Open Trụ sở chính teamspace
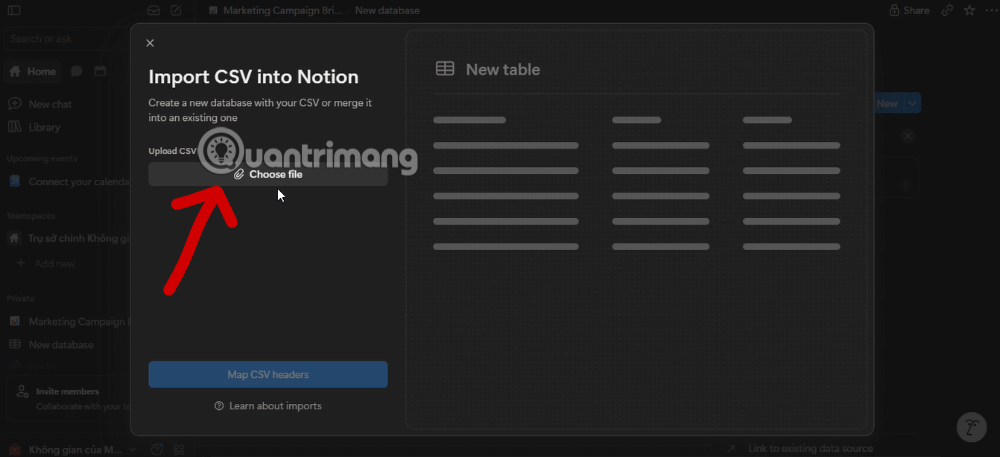1000x457 pixels. 67,238
